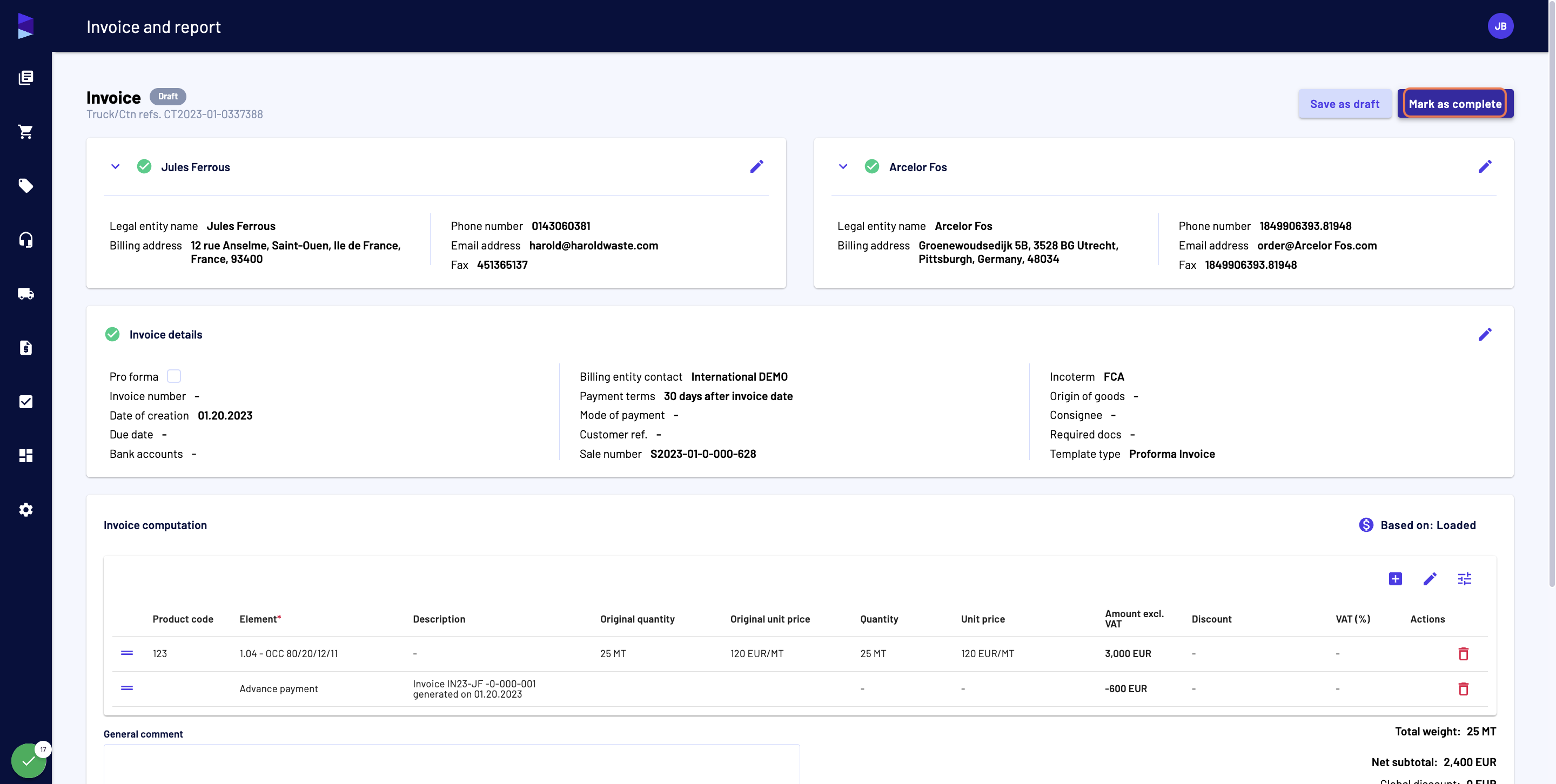This screenshot has width=1556, height=784.
Task: Open column tuning sliders icon in computation table
Action: pos(1464,579)
